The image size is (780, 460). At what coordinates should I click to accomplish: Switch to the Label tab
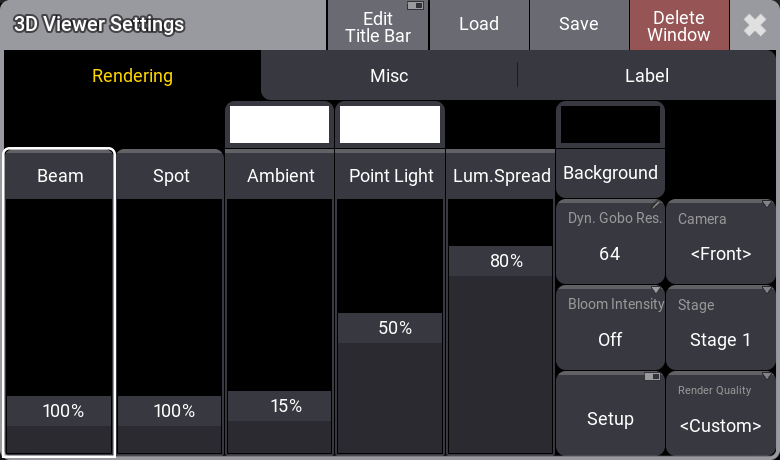pos(646,76)
